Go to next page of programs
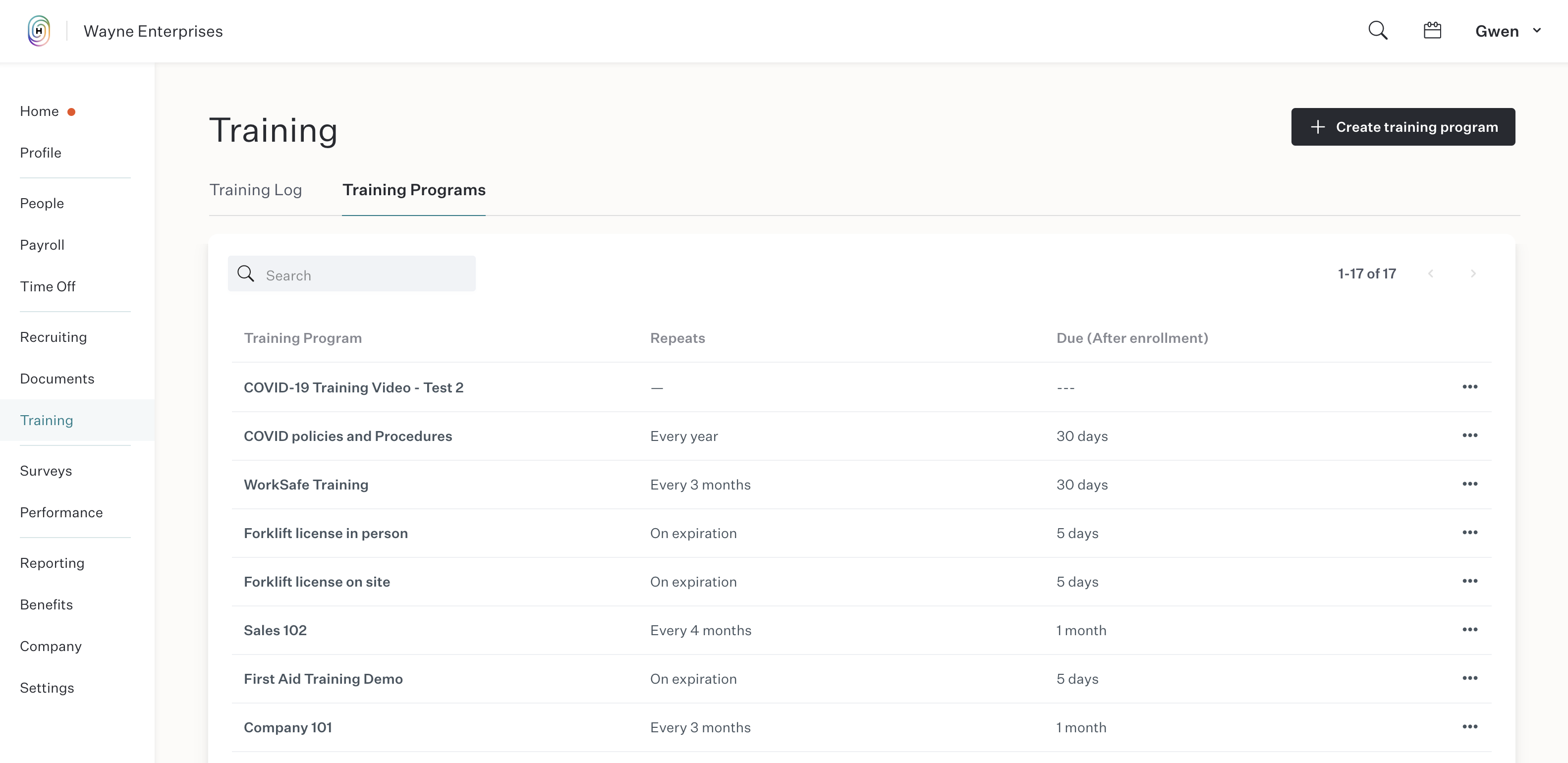 (1473, 274)
